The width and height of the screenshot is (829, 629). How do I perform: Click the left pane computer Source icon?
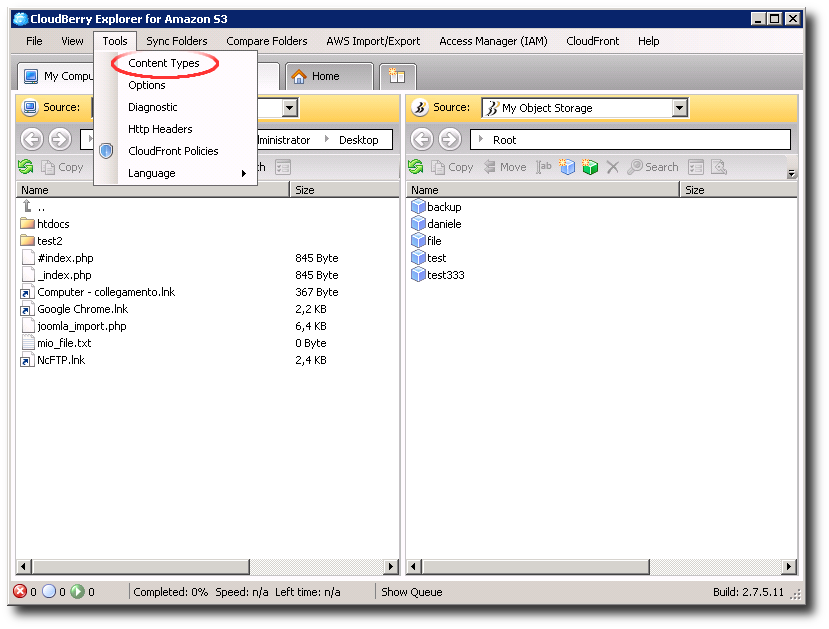30,107
